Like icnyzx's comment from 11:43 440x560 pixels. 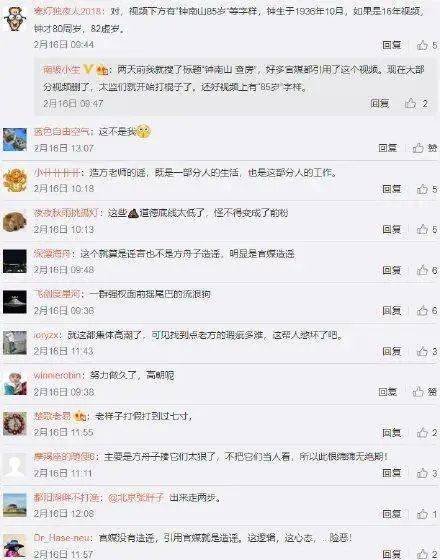tap(427, 351)
